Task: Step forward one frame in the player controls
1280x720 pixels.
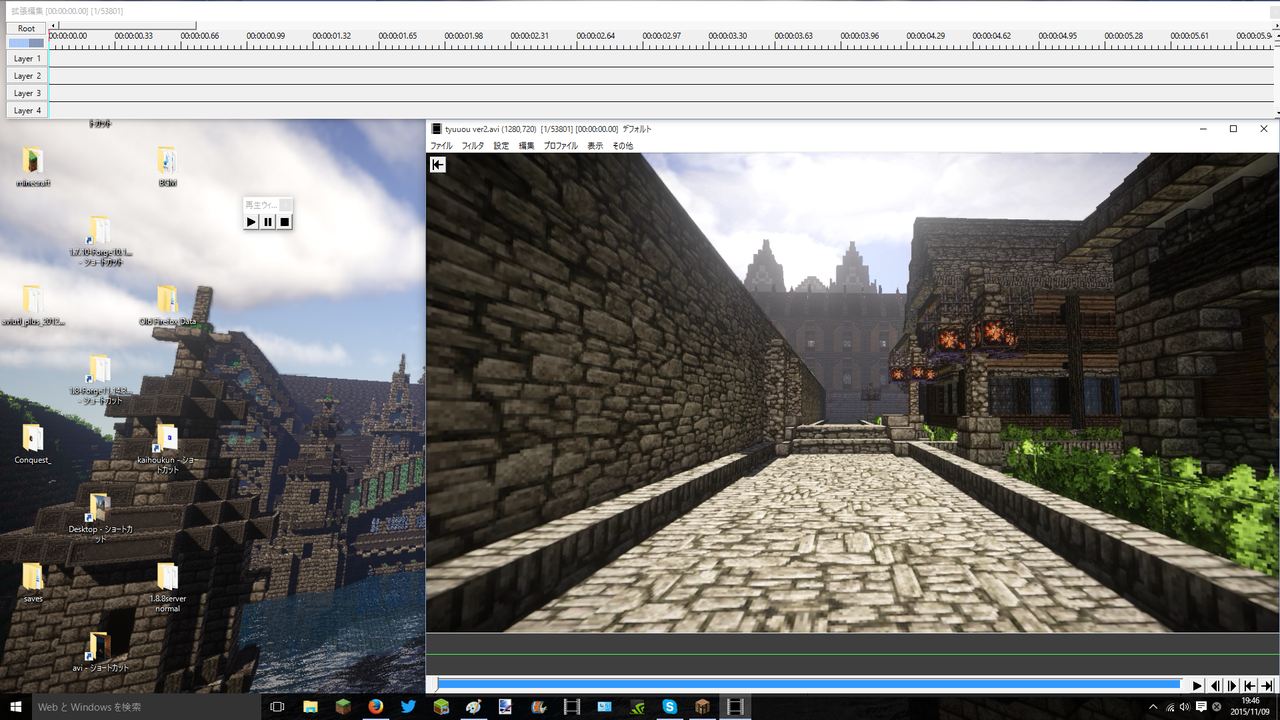Action: (x=1231, y=685)
